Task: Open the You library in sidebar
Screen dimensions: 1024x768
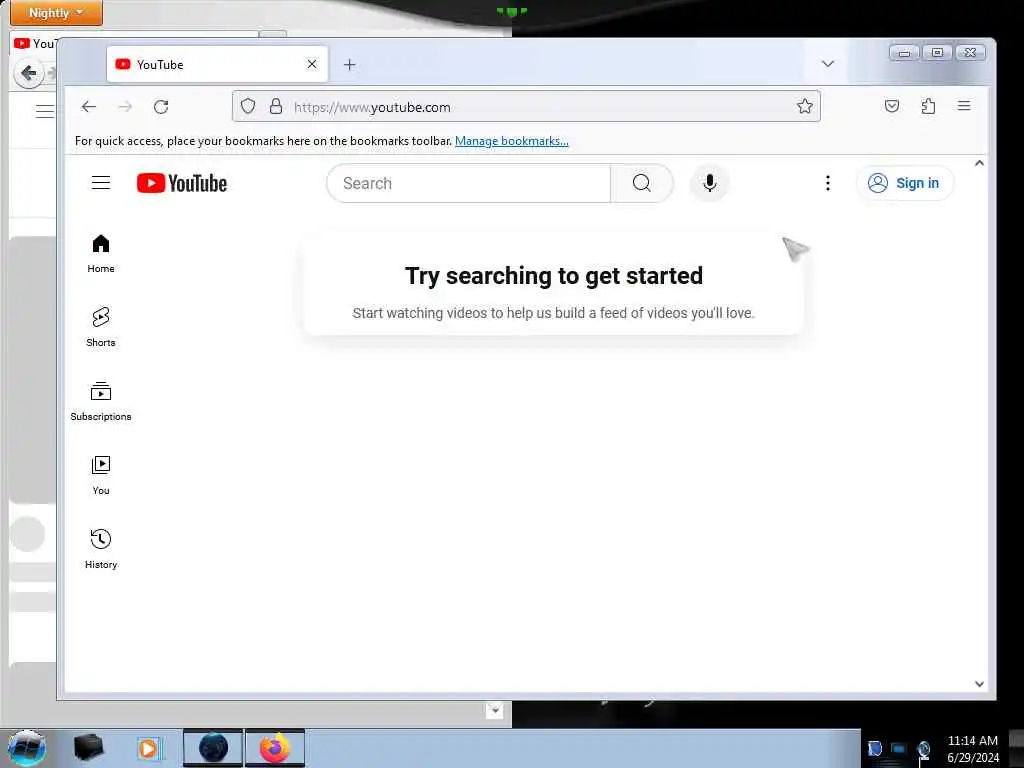Action: point(101,475)
